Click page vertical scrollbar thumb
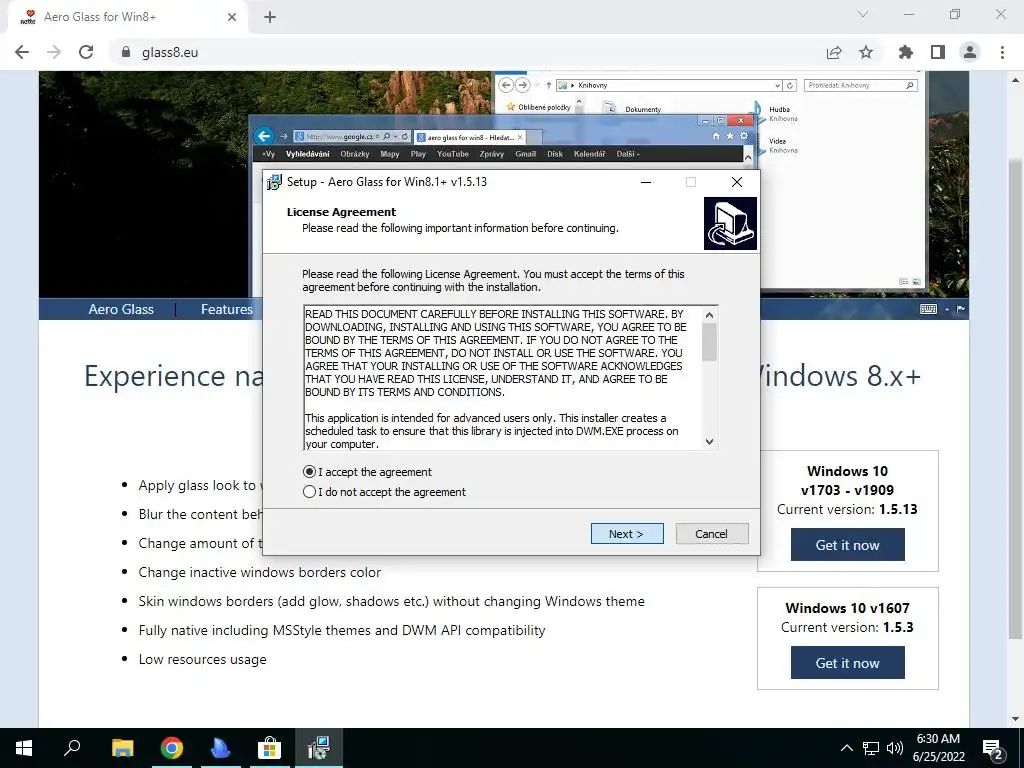Image resolution: width=1024 pixels, height=768 pixels. point(1016,398)
